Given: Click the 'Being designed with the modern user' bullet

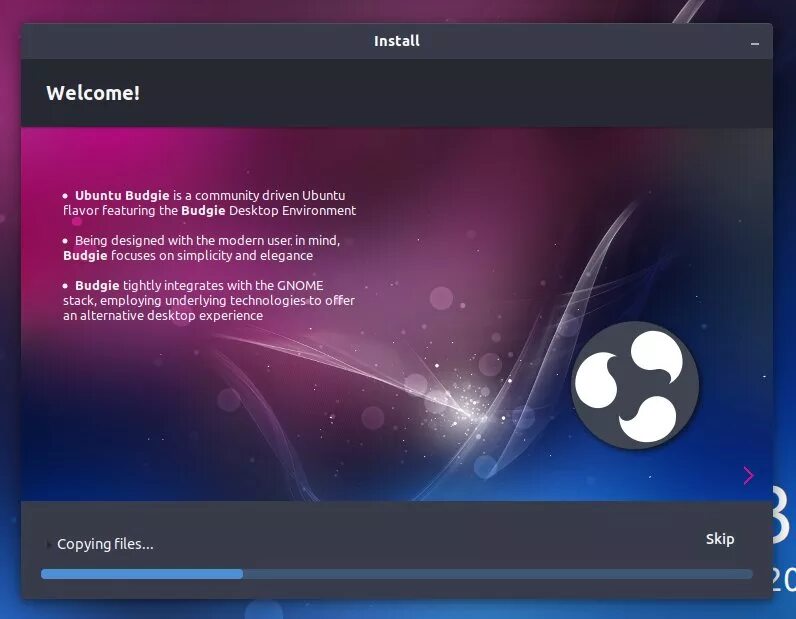Looking at the screenshot, I should (x=202, y=248).
